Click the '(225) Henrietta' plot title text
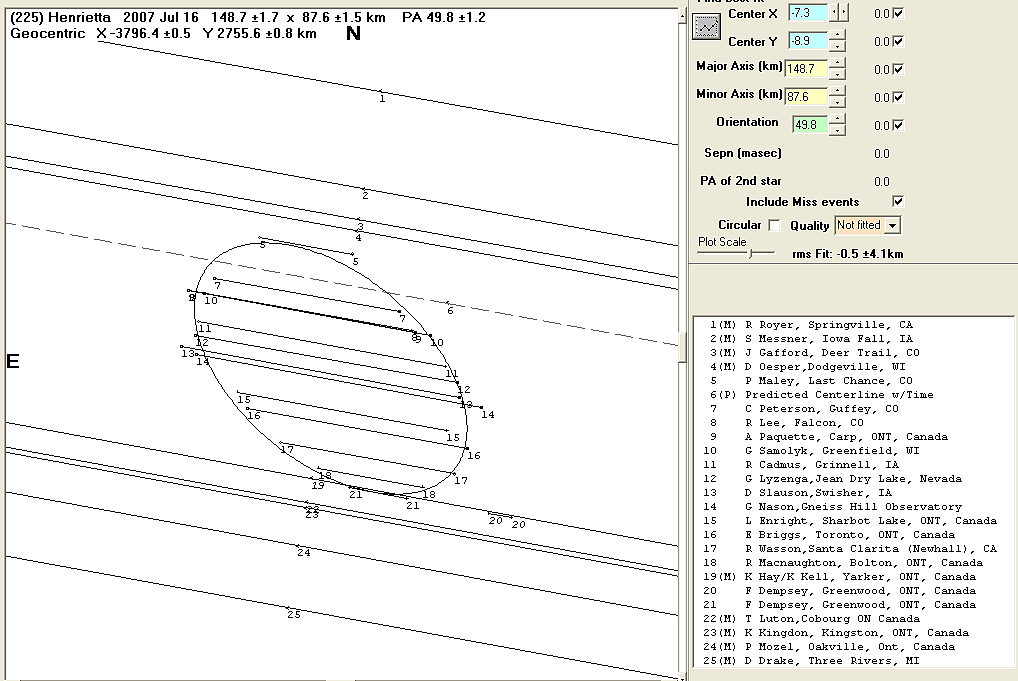 point(60,18)
